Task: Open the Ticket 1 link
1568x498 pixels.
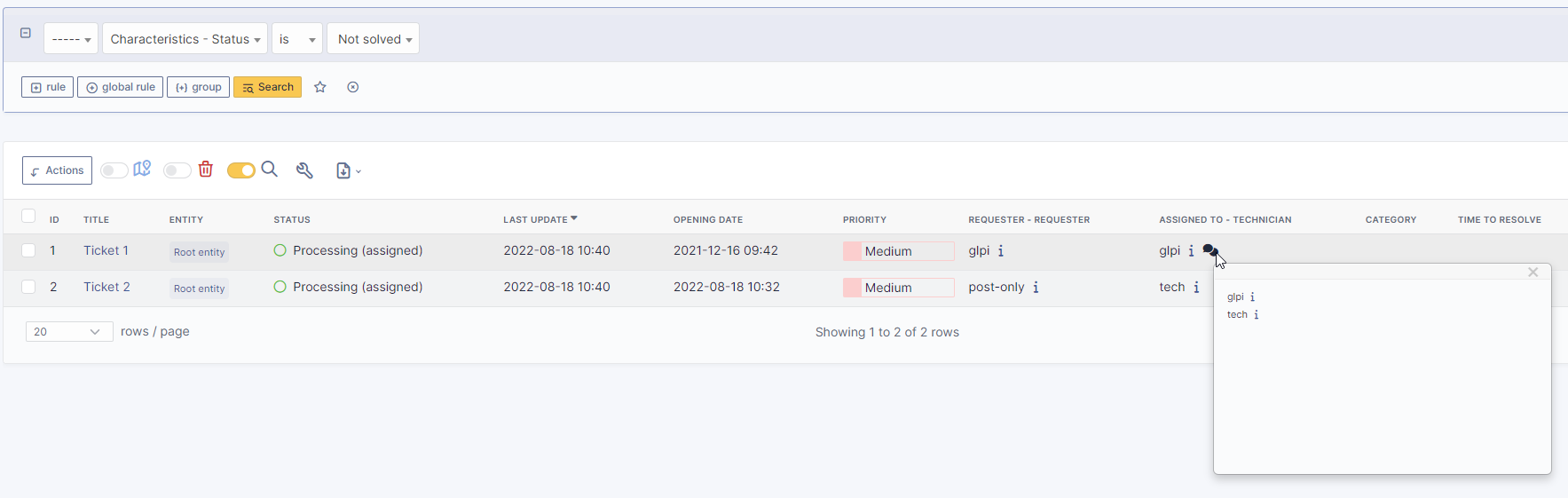Action: click(x=106, y=250)
